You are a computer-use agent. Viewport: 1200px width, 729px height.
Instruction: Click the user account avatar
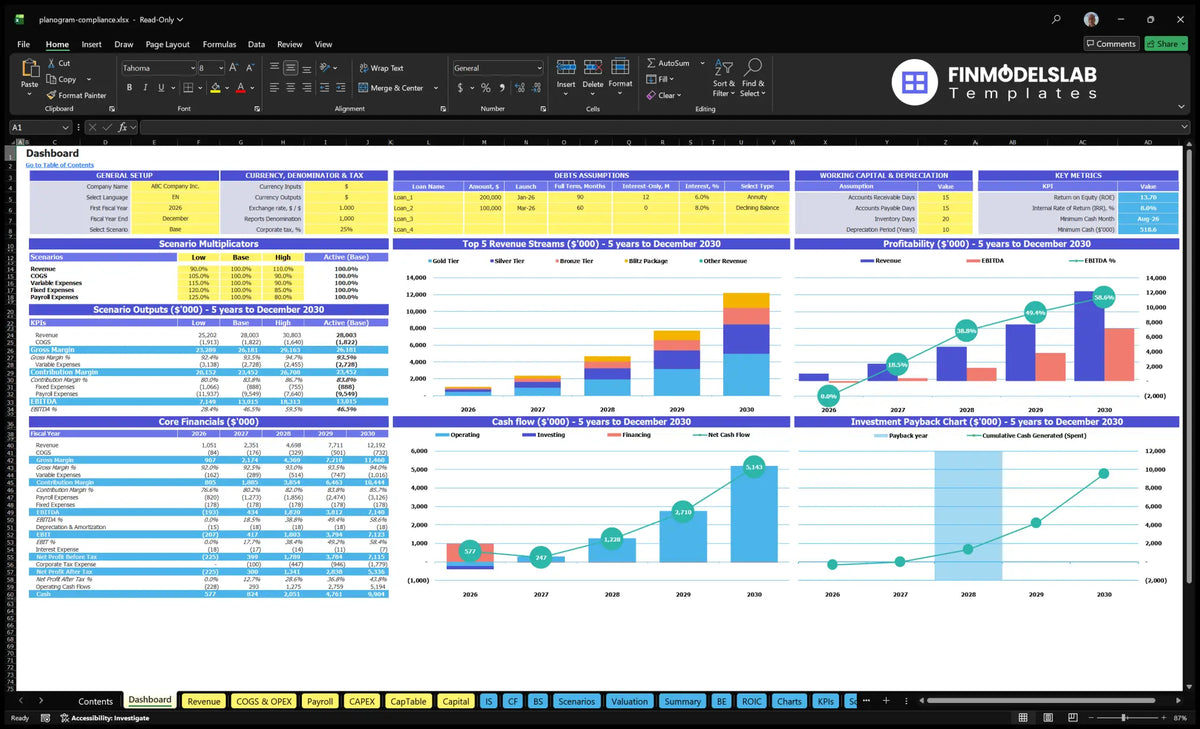(x=1091, y=19)
